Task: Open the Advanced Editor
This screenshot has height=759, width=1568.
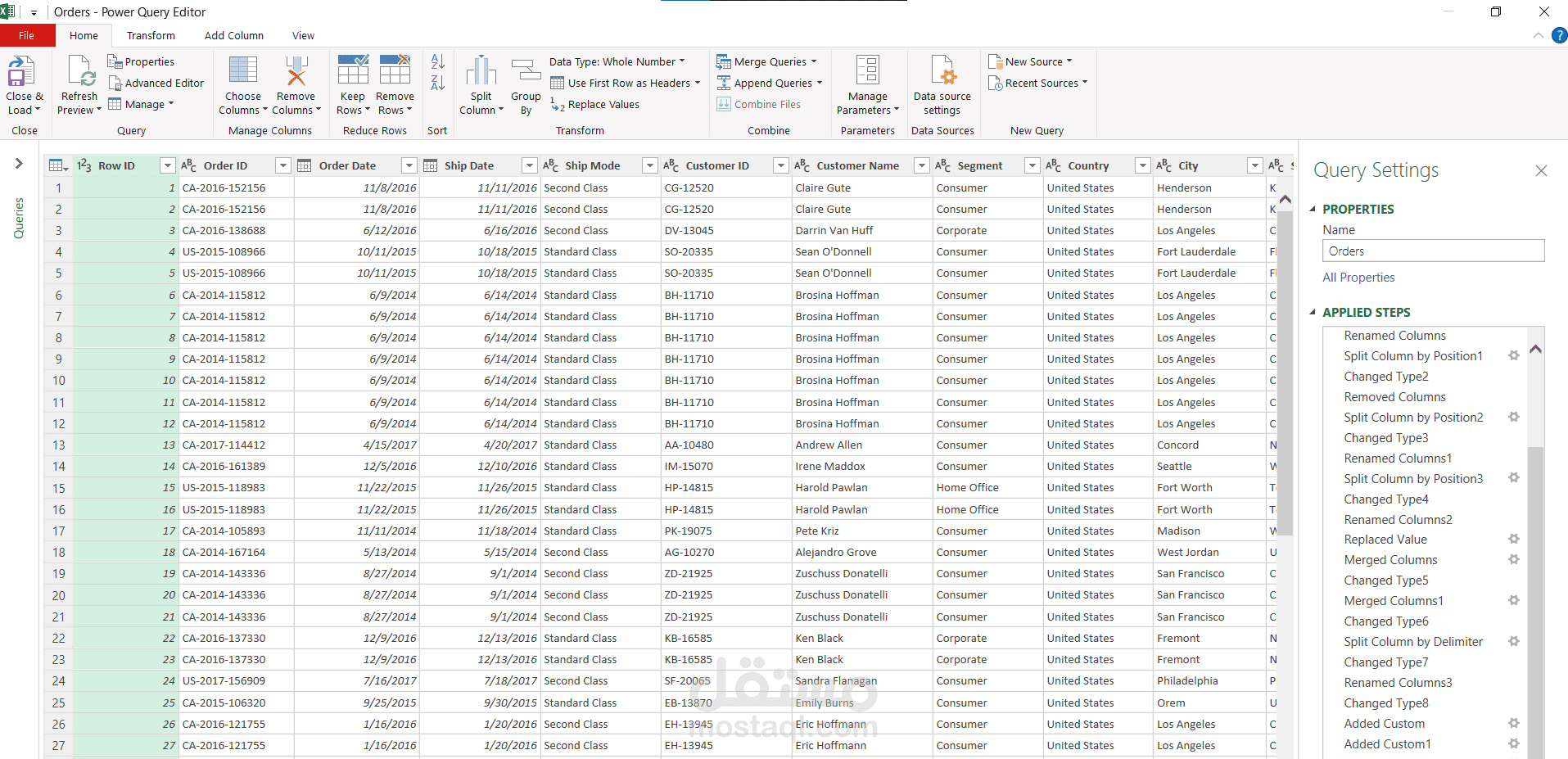Action: 156,83
